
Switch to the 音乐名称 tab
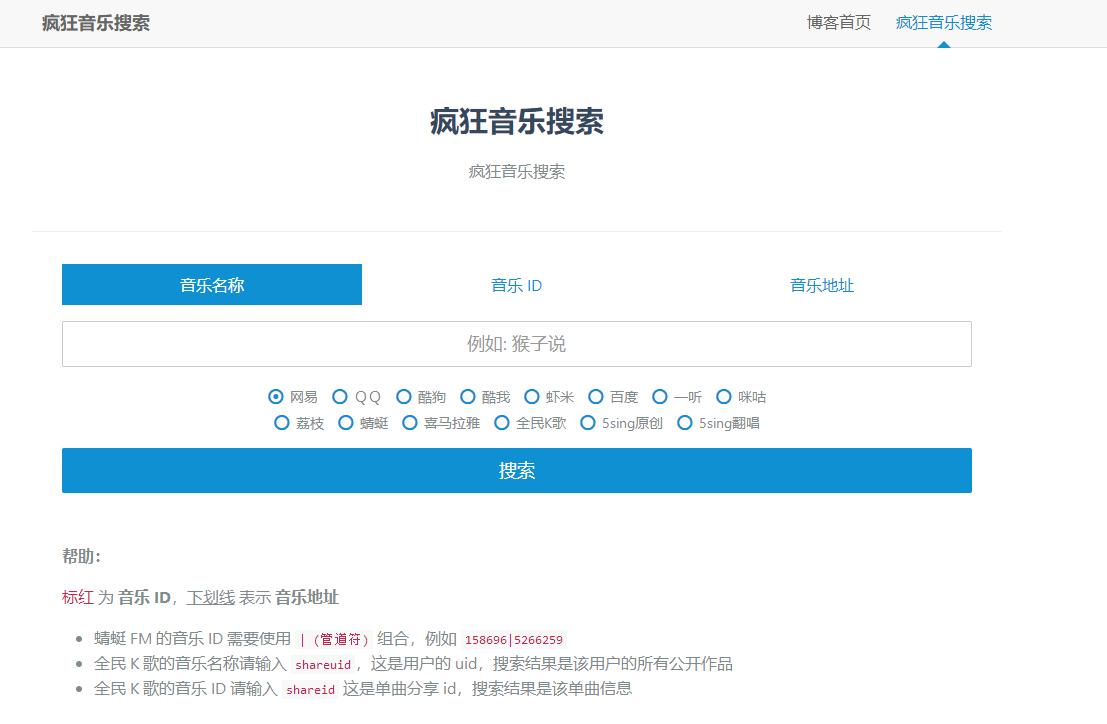pos(211,285)
